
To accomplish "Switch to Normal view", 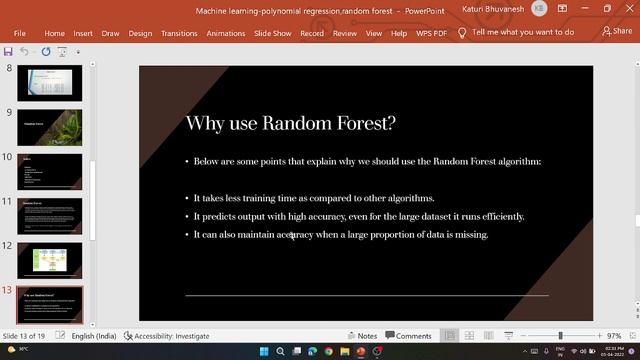I will point(450,336).
